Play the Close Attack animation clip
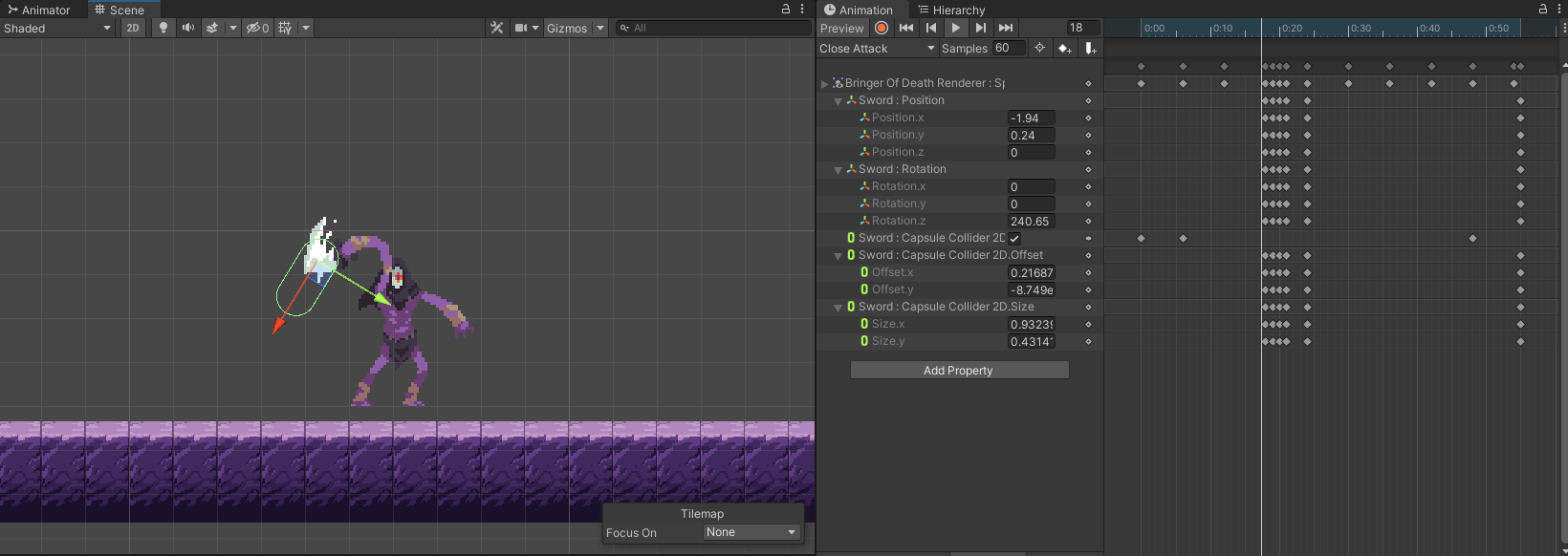The image size is (1568, 556). [x=955, y=28]
